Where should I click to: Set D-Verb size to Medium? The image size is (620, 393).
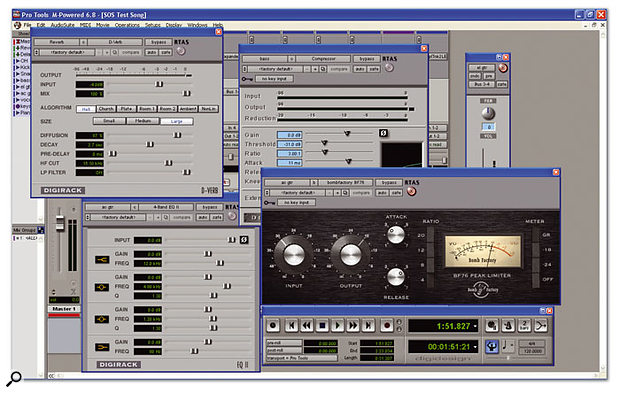pos(143,121)
